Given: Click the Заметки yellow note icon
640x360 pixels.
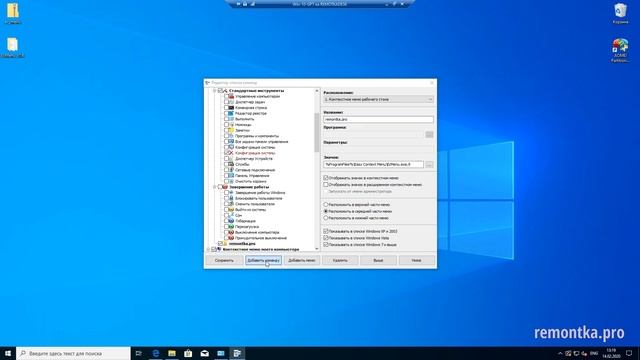Looking at the screenshot, I should pos(231,130).
